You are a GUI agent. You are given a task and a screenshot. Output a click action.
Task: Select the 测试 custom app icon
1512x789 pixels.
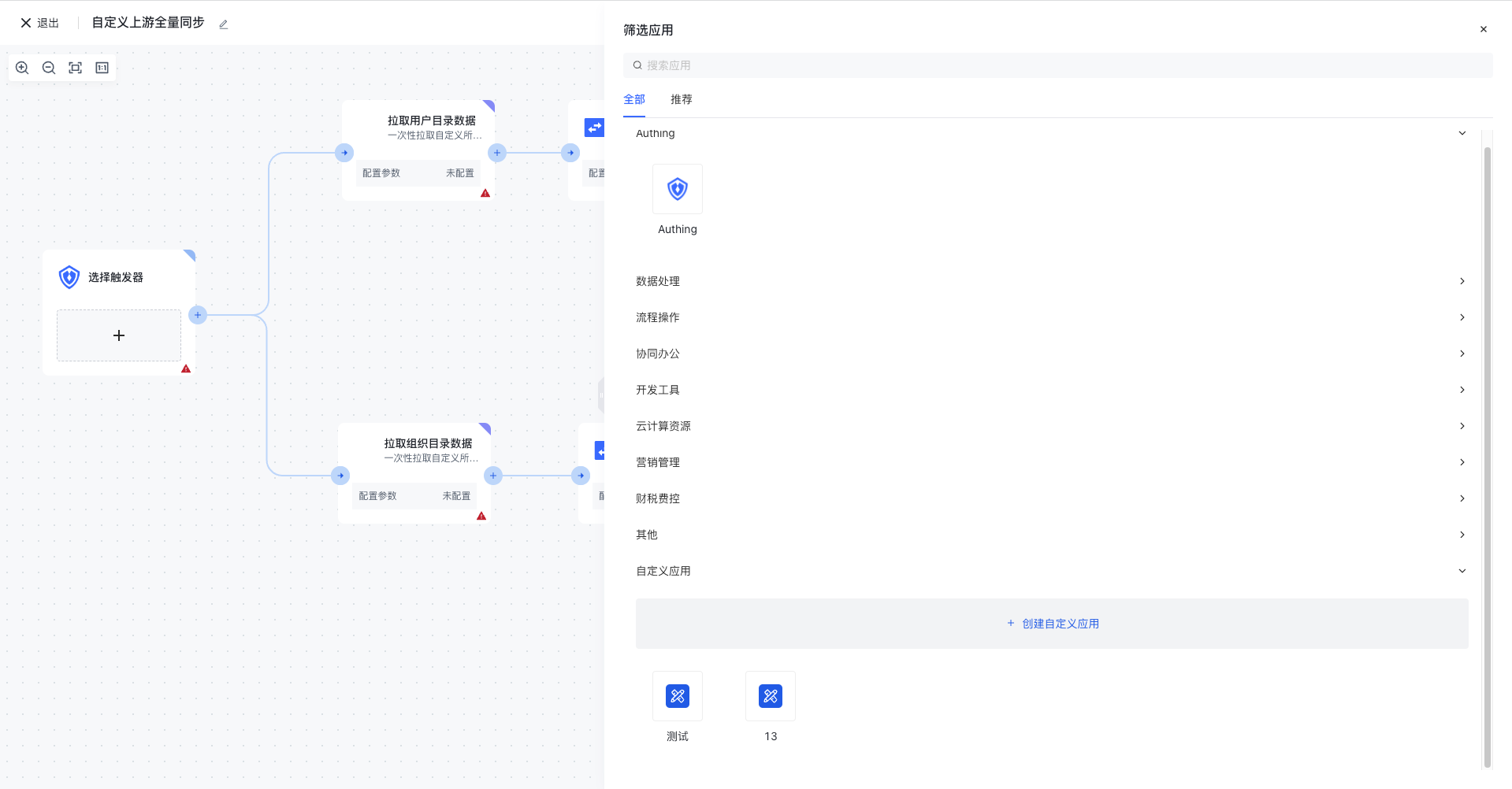click(677, 696)
